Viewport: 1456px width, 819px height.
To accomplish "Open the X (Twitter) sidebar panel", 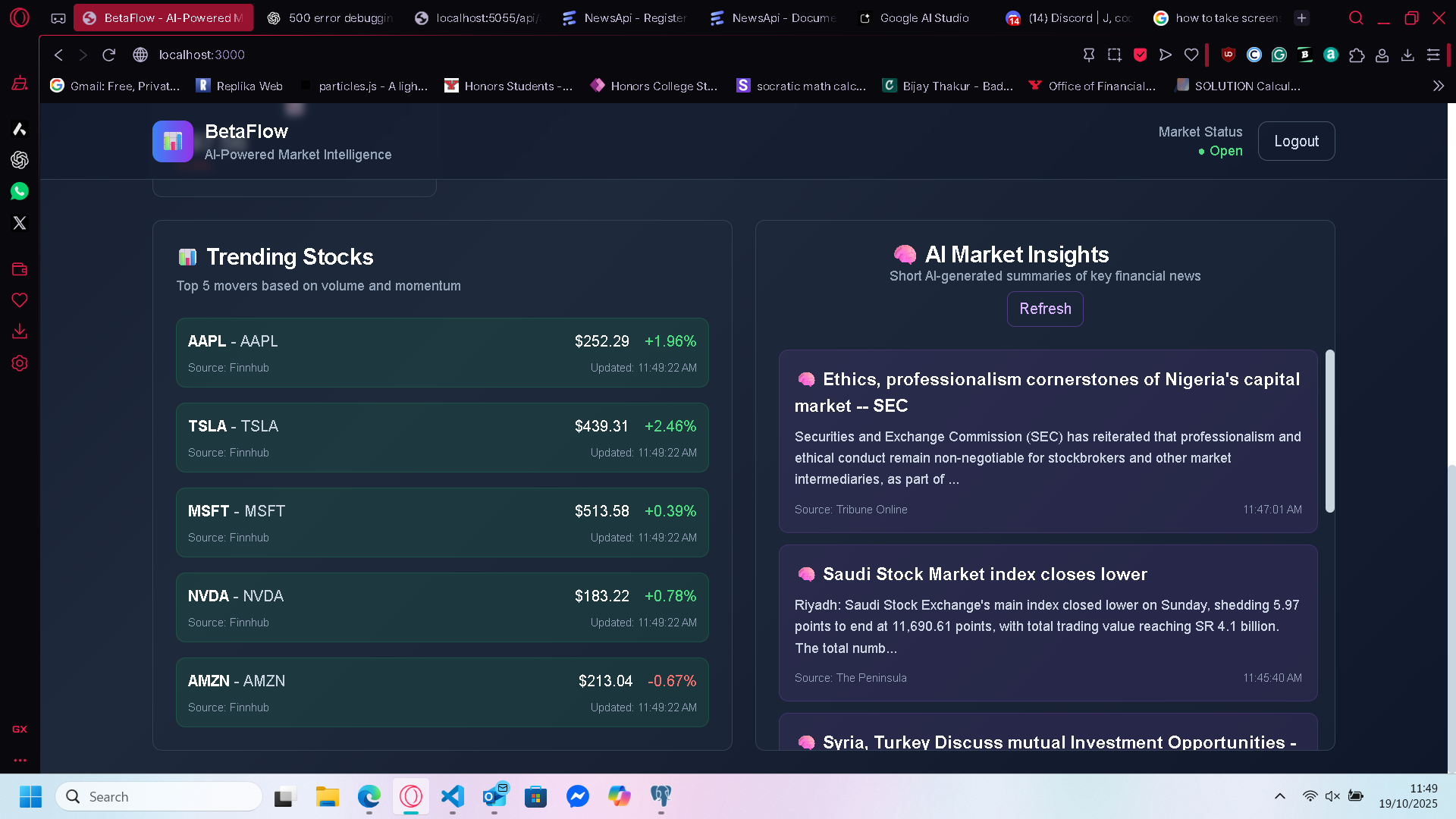I will click(x=20, y=223).
